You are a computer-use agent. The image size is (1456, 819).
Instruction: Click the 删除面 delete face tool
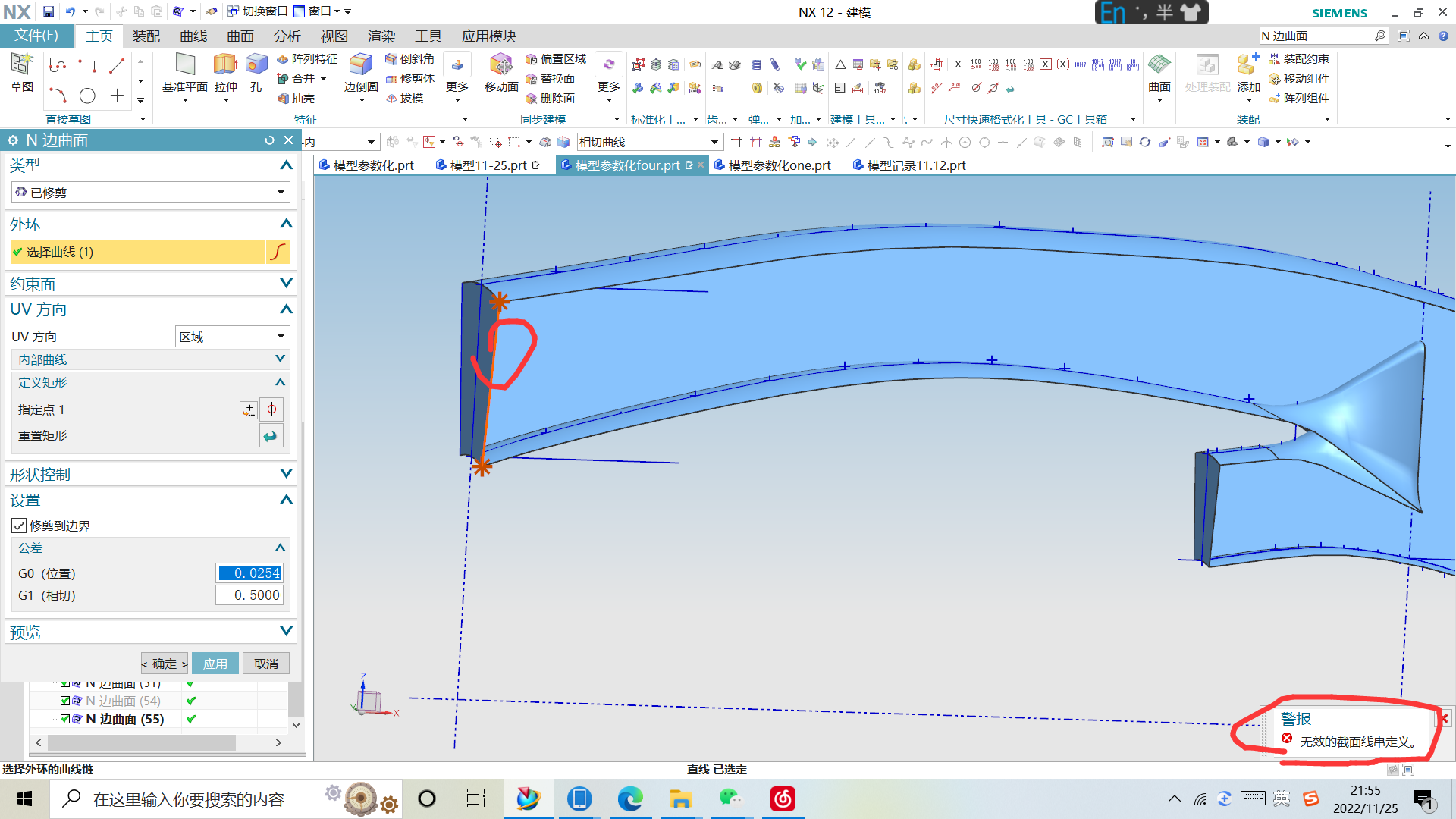[x=550, y=98]
